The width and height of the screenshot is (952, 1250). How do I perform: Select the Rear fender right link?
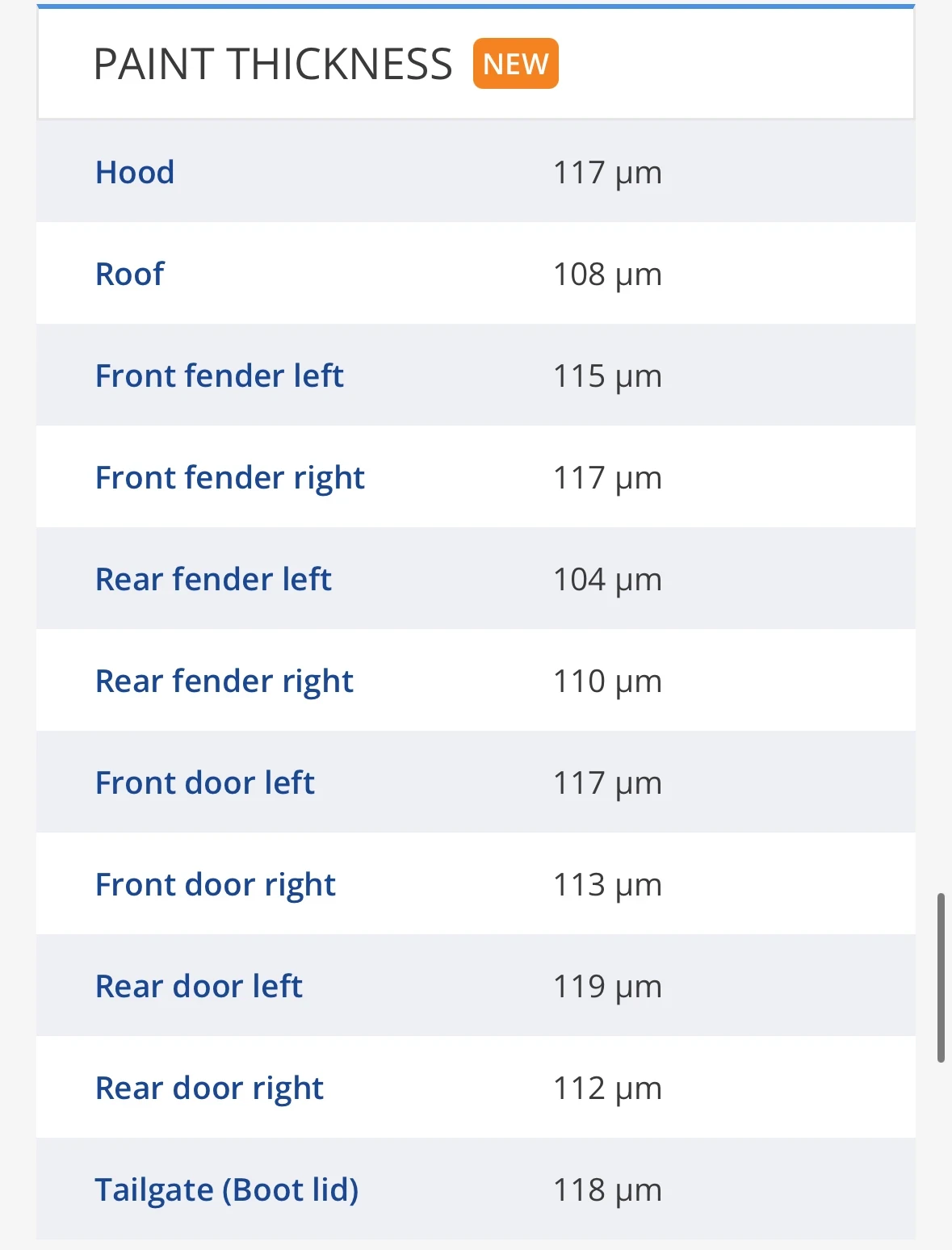click(x=224, y=682)
